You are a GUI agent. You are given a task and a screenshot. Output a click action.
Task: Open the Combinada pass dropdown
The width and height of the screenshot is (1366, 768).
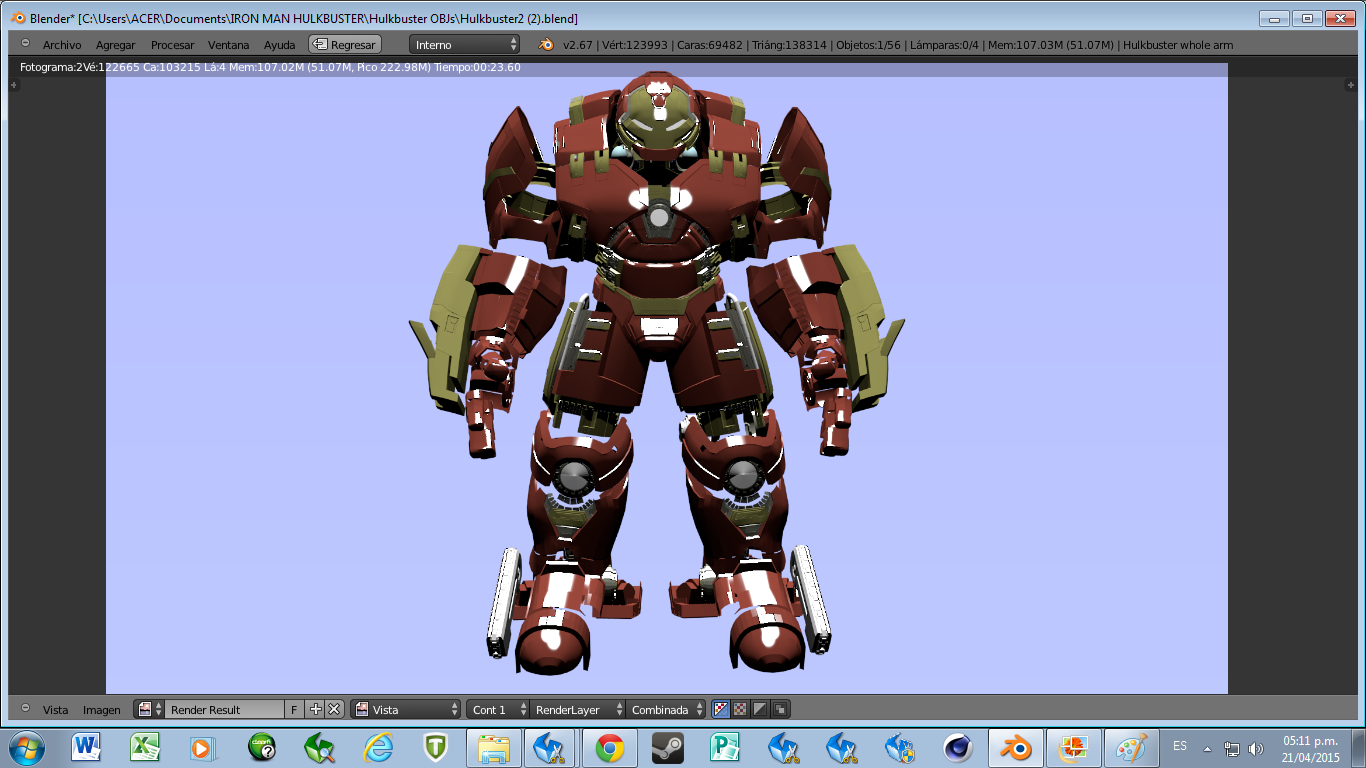(666, 709)
